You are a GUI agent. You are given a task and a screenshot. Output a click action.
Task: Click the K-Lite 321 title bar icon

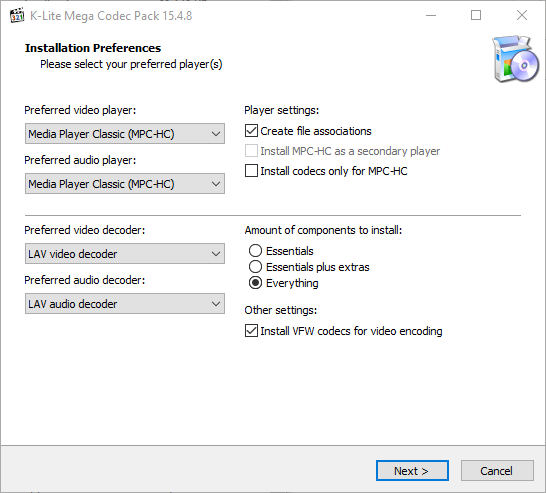click(17, 16)
